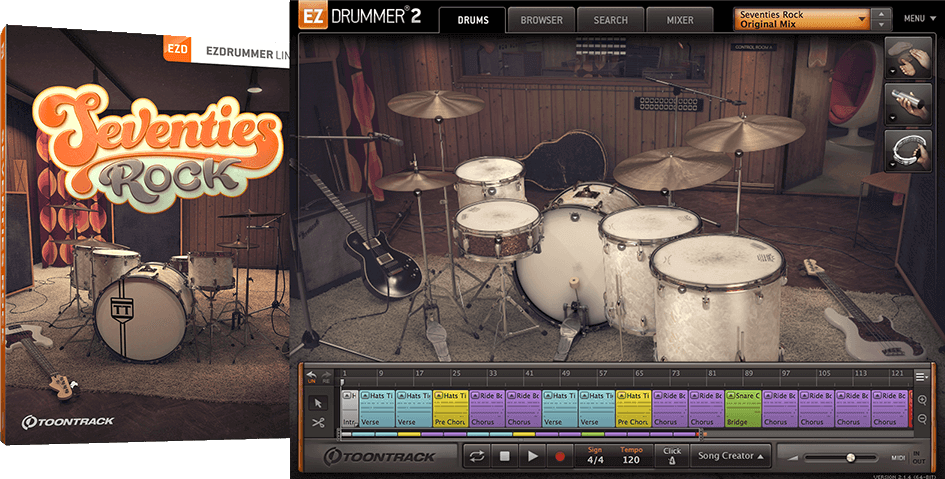Click the red record button
The height and width of the screenshot is (479, 945).
pos(559,456)
